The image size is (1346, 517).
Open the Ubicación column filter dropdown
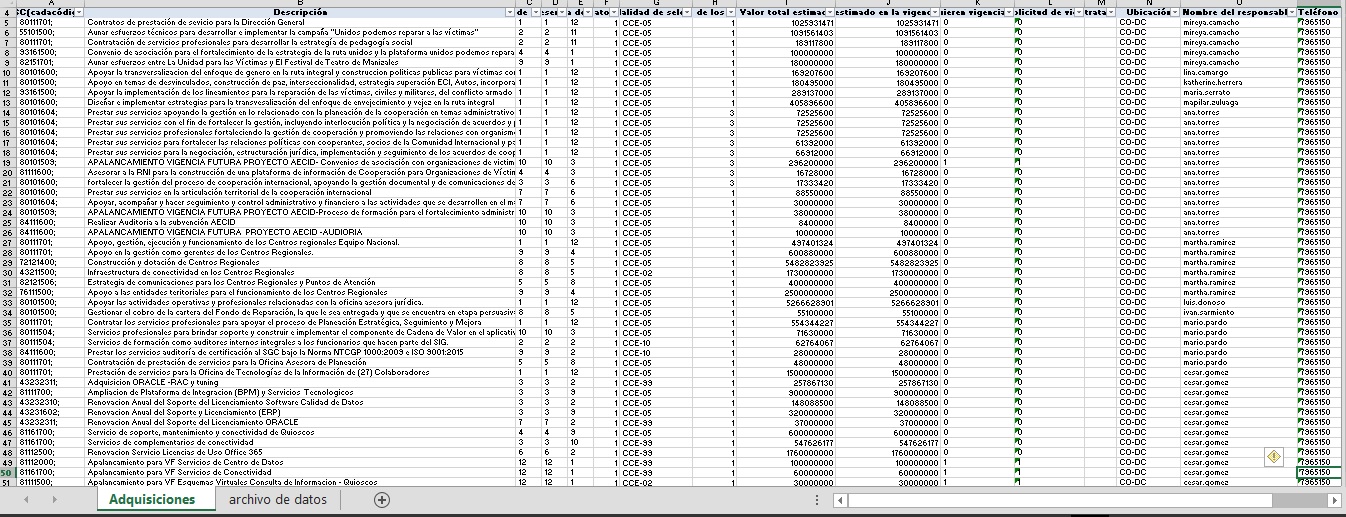coord(1174,12)
